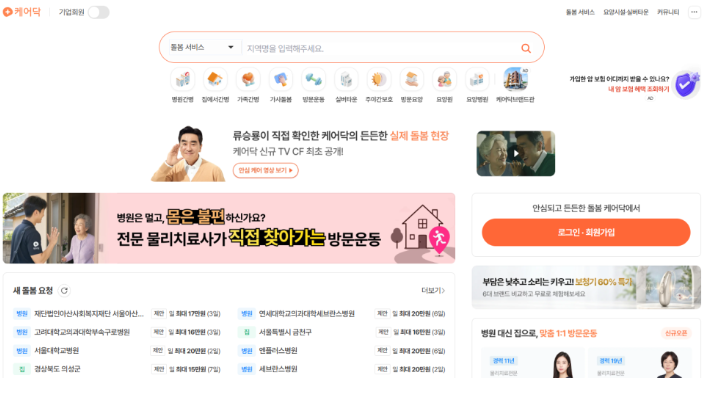Focus the 지역명 search input field

click(x=379, y=48)
